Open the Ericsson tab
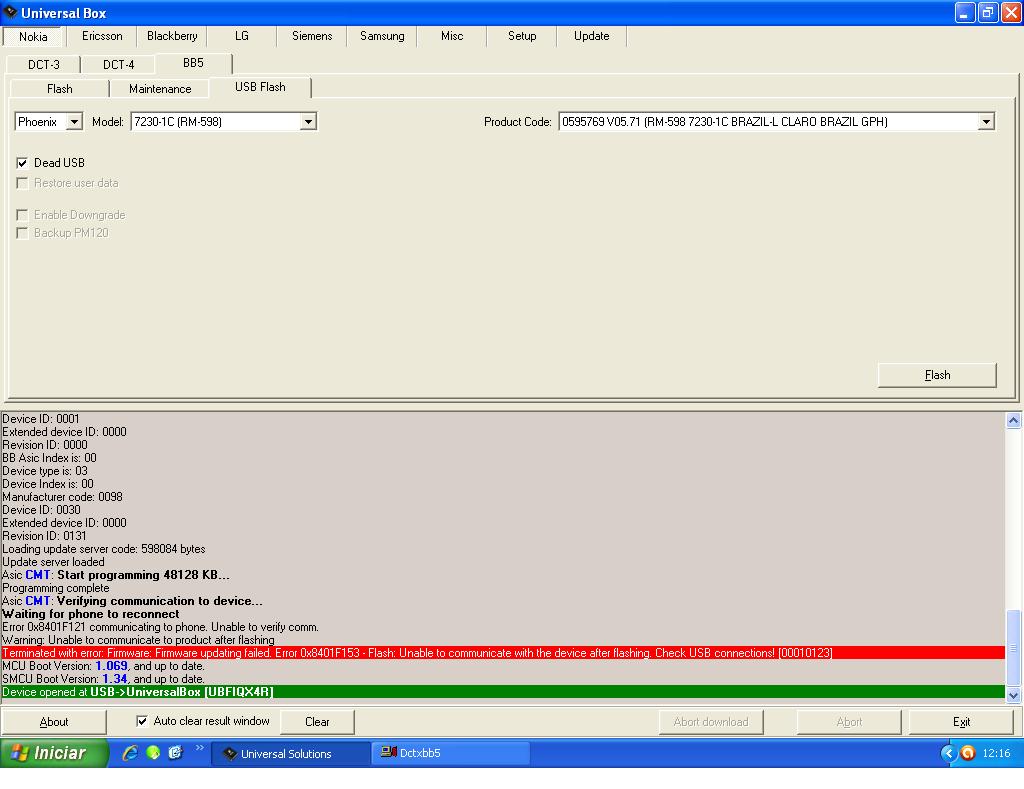1024x789 pixels. tap(102, 36)
